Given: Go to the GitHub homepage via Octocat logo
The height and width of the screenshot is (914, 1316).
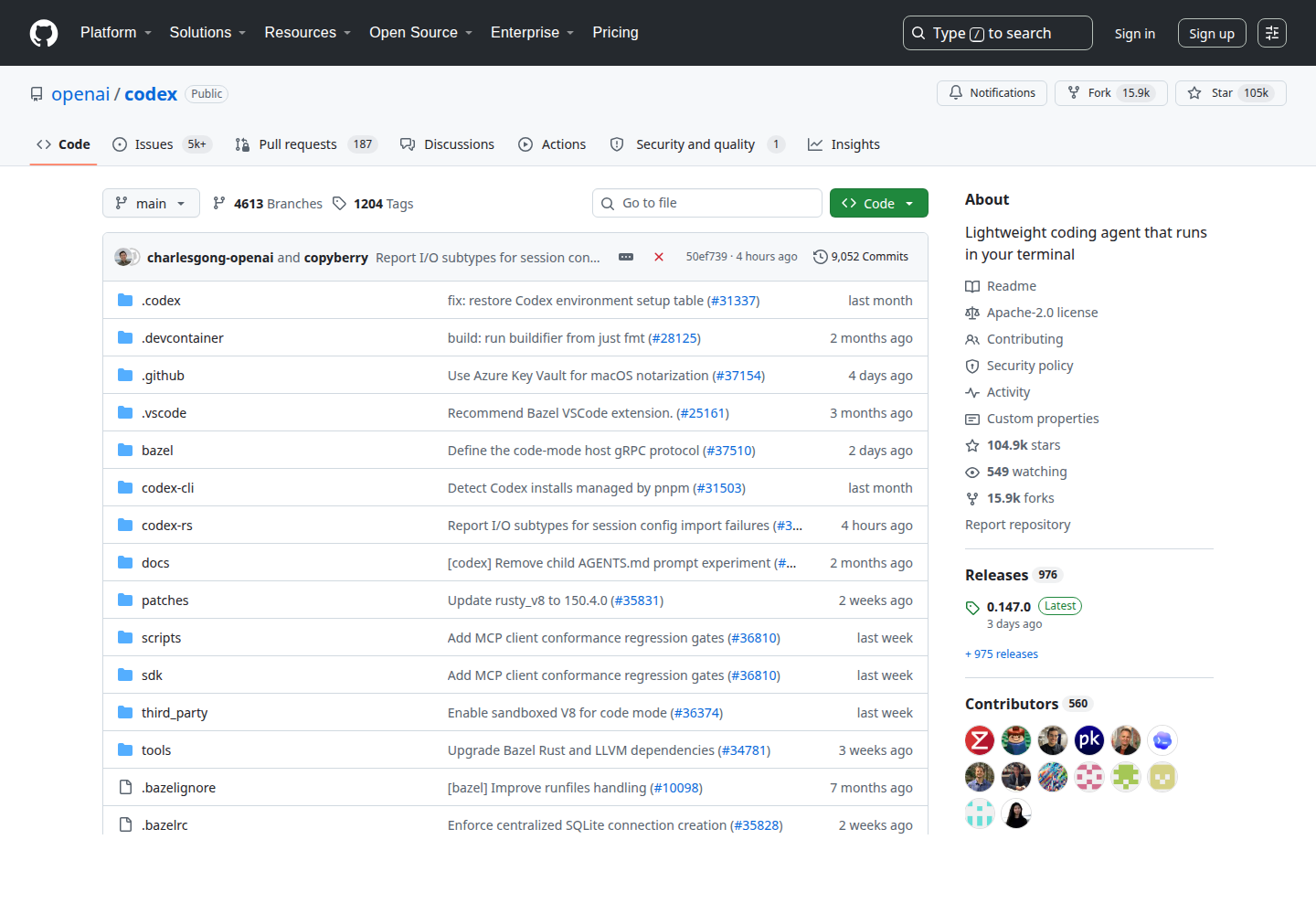Looking at the screenshot, I should point(44,33).
